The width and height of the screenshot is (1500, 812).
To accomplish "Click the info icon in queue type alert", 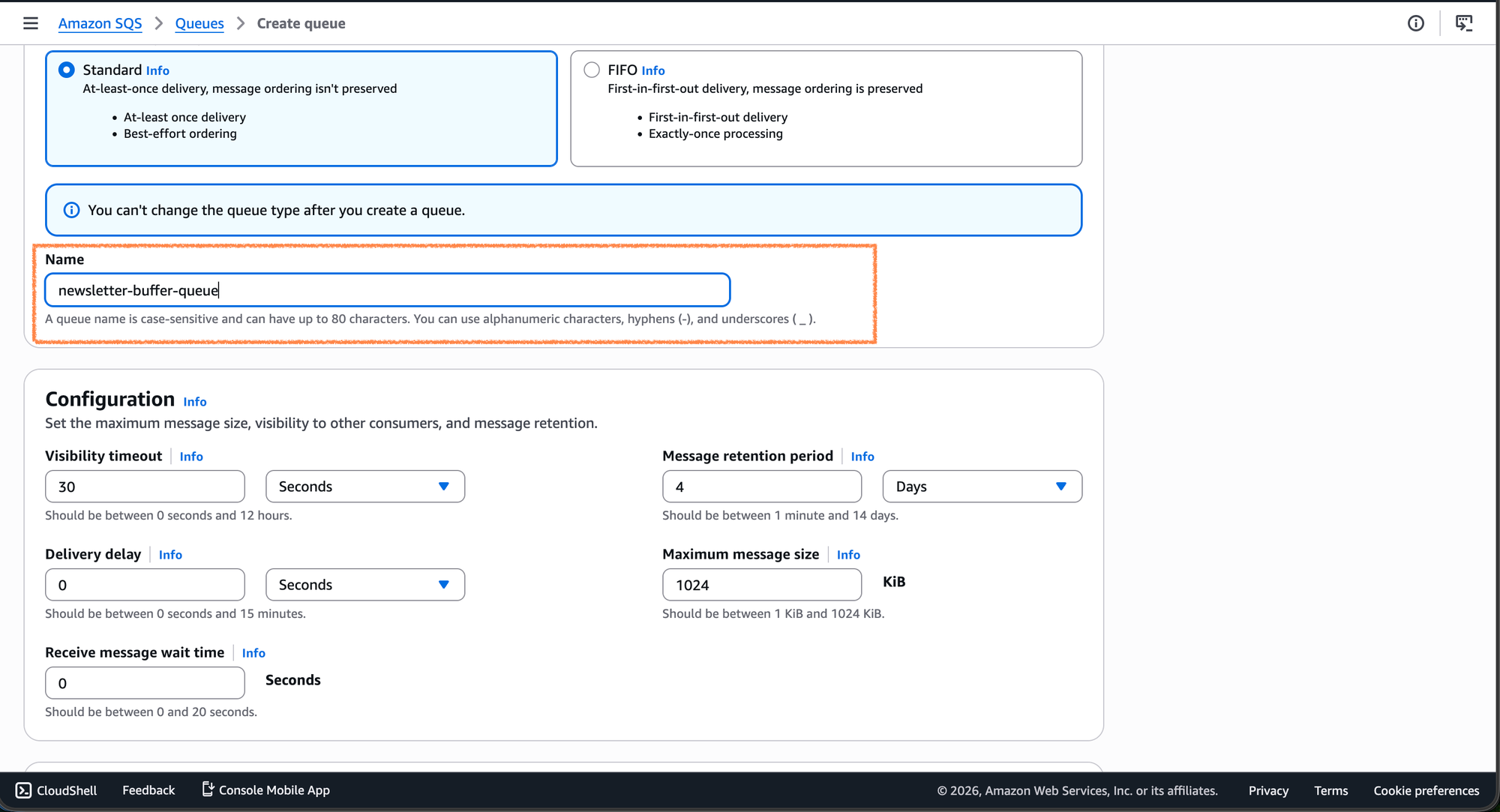I will (x=71, y=210).
